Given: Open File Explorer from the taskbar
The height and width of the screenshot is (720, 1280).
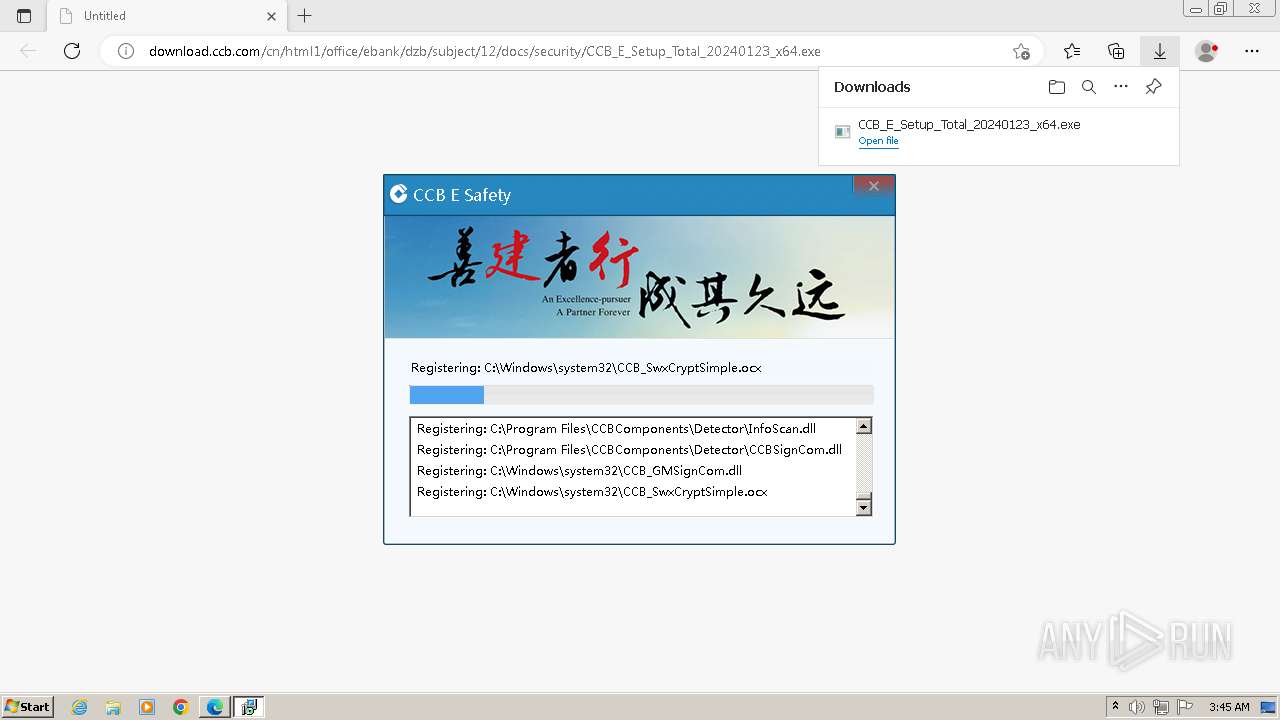Looking at the screenshot, I should pyautogui.click(x=113, y=707).
